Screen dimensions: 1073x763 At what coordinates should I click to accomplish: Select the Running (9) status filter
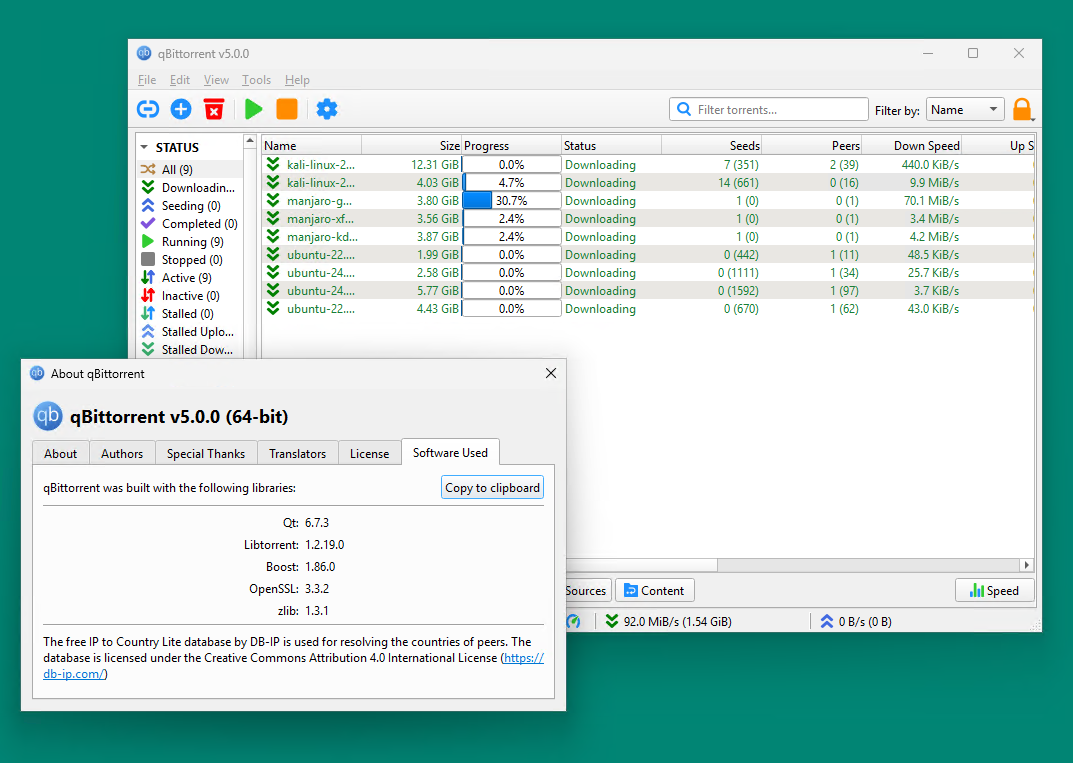click(x=190, y=242)
